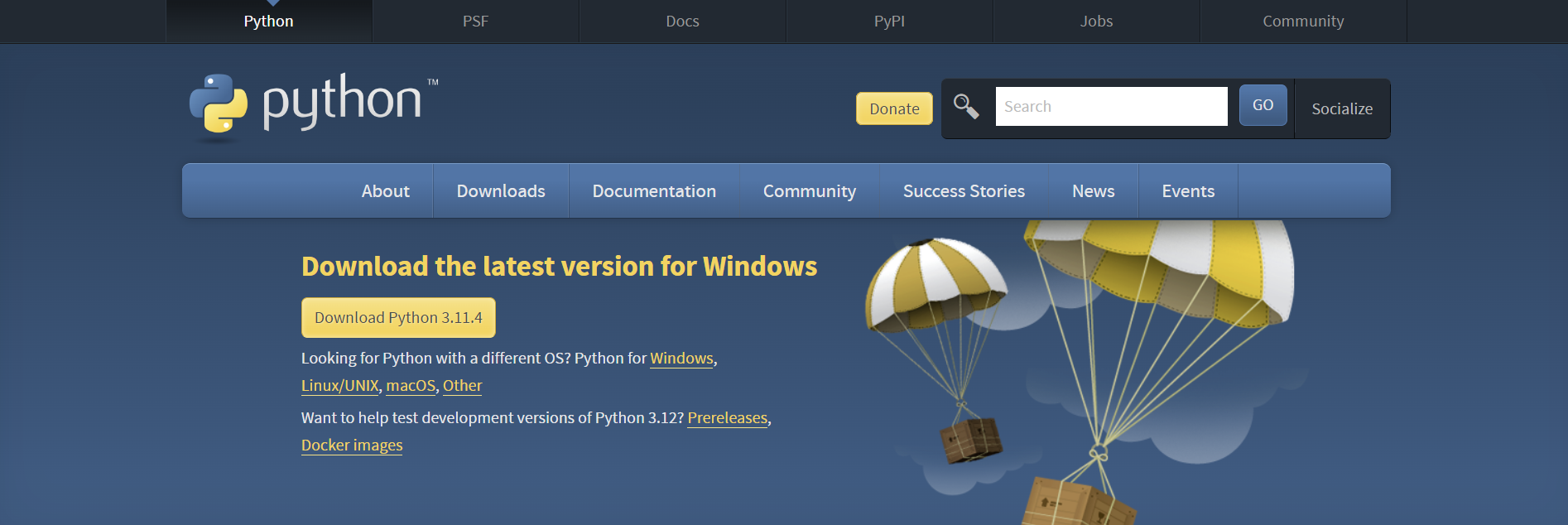The image size is (1568, 525).
Task: Click the yellow Donate button
Action: coord(894,108)
